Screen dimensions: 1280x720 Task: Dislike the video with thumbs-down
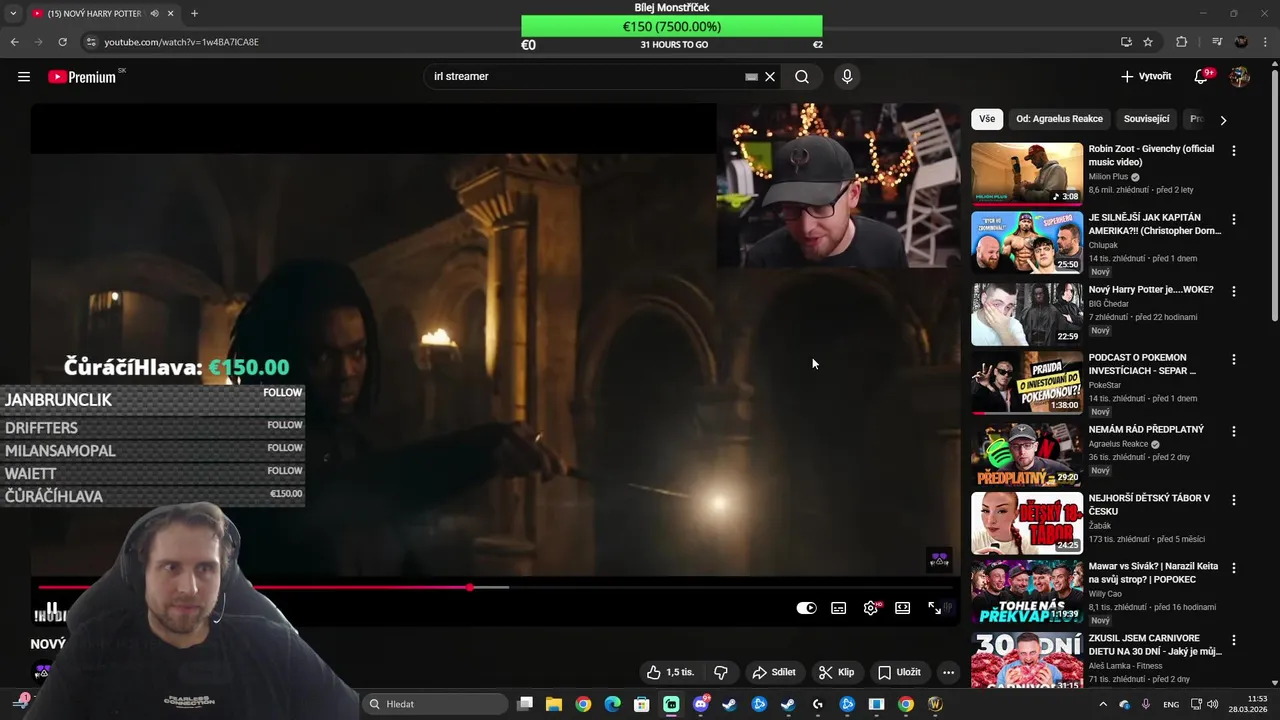(720, 673)
